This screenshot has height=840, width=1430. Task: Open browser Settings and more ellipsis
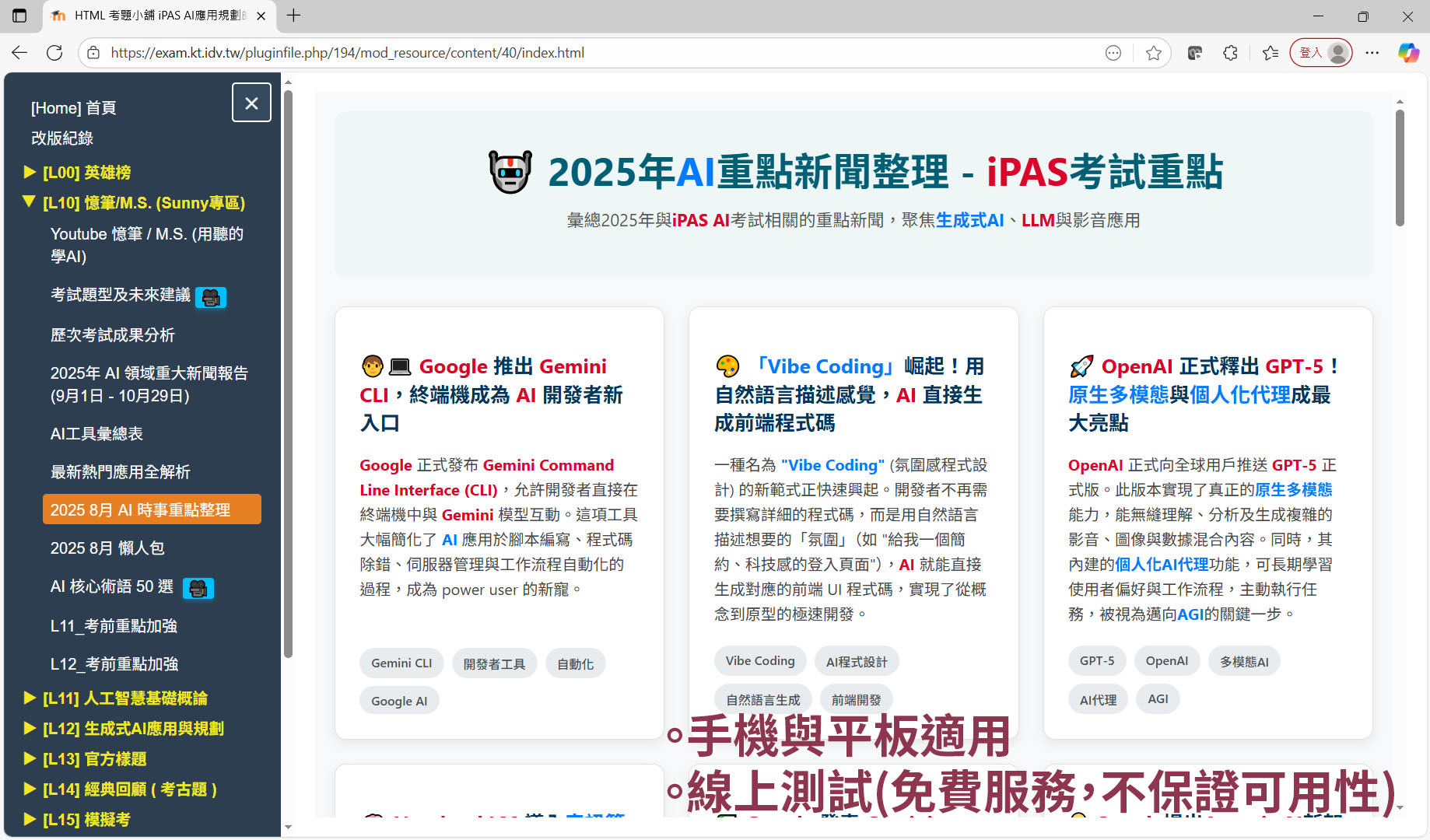click(x=1372, y=53)
